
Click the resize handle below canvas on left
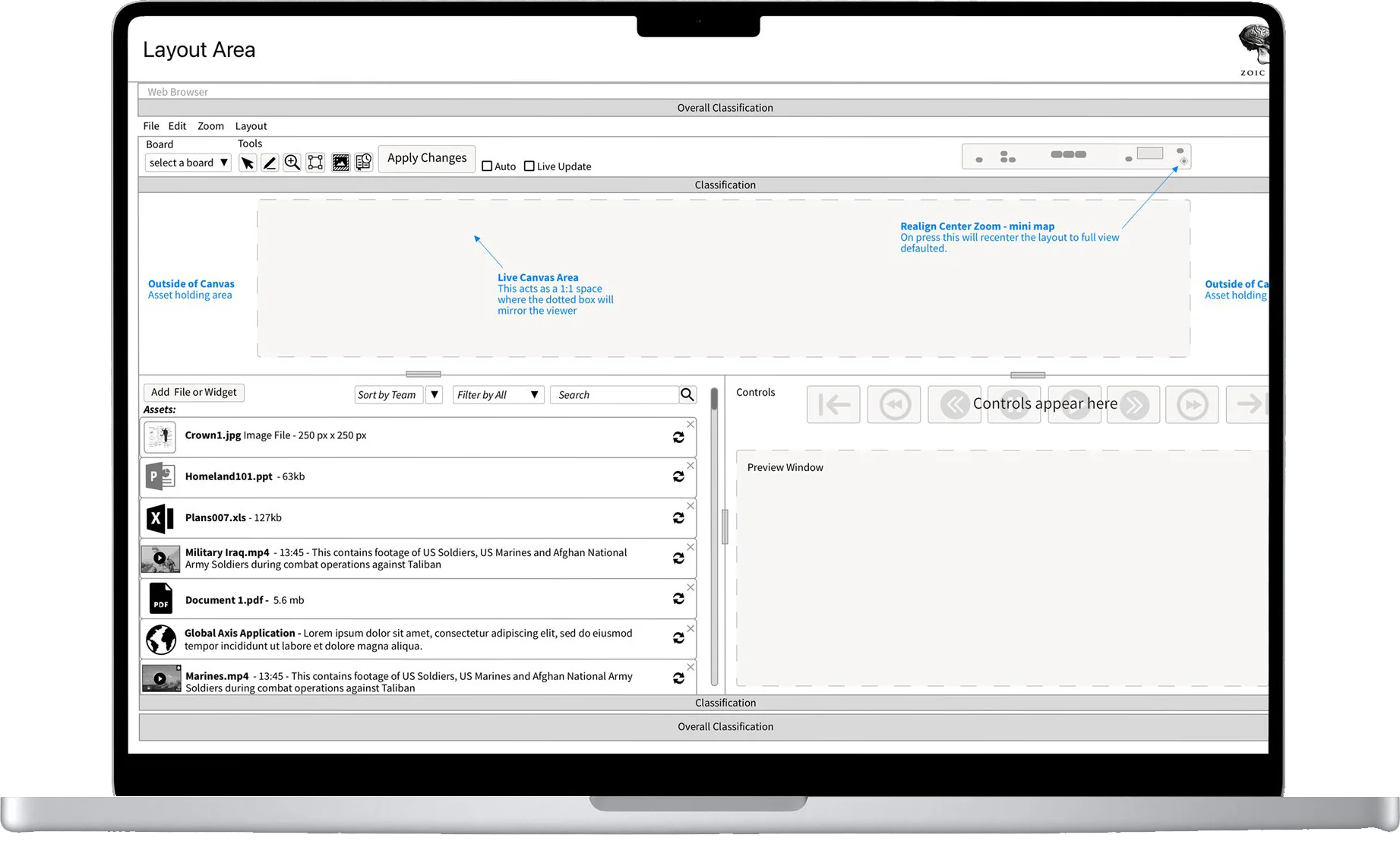coord(423,375)
